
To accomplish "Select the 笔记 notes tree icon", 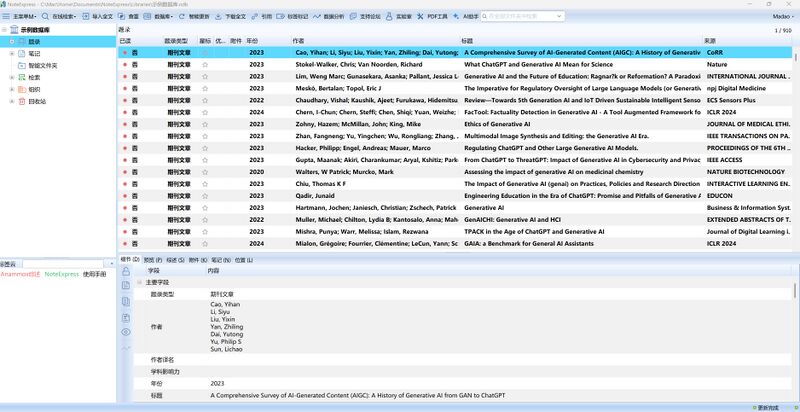I will click(x=22, y=54).
